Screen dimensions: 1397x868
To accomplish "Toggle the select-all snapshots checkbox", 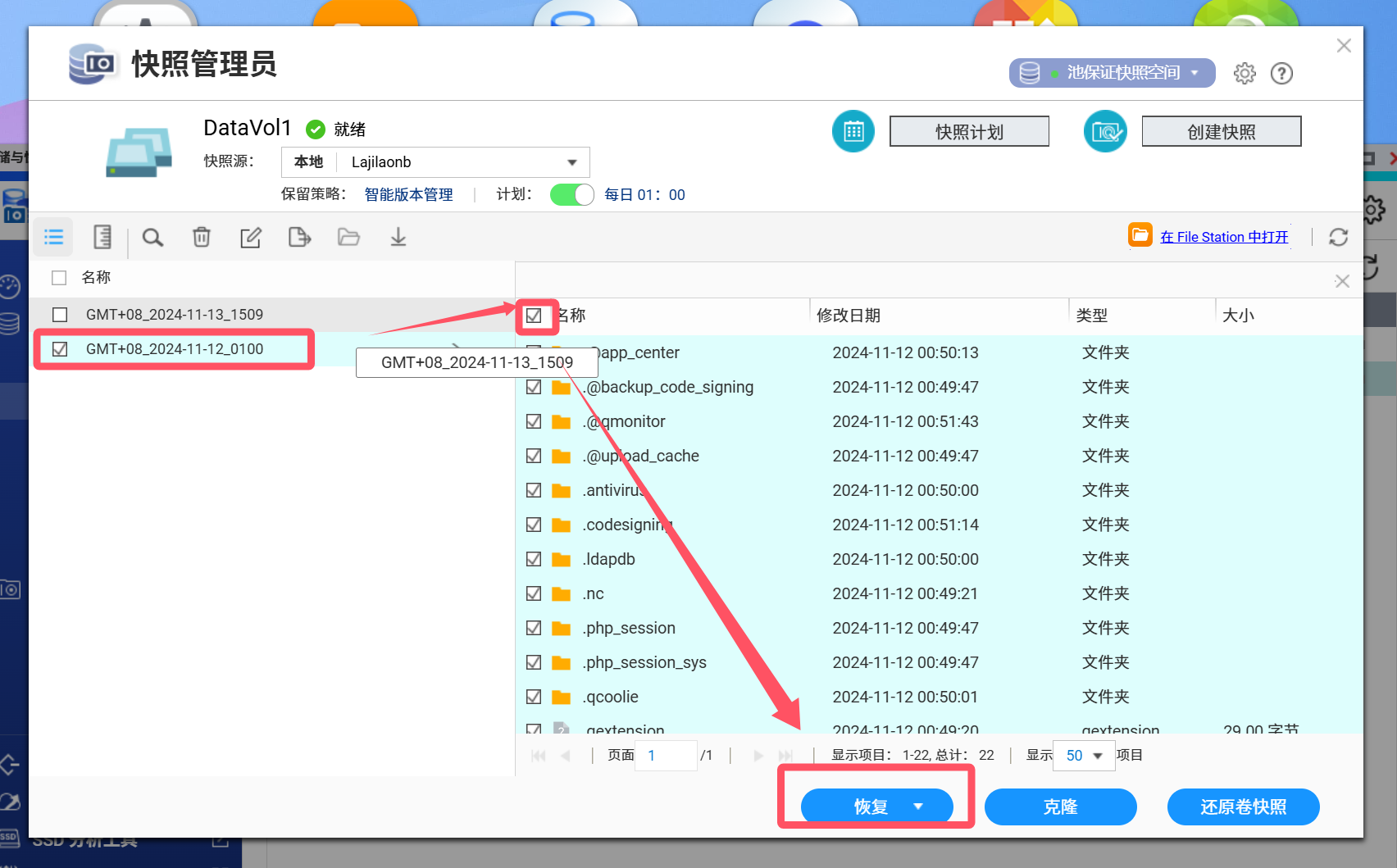I will [59, 278].
